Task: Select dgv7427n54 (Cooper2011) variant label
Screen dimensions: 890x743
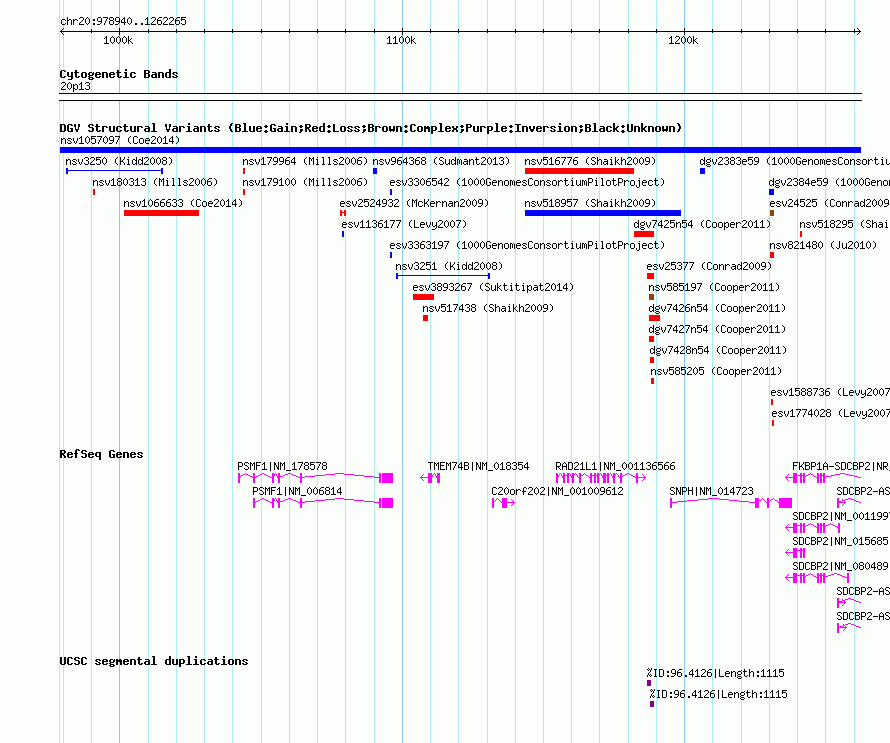Action: 717,329
